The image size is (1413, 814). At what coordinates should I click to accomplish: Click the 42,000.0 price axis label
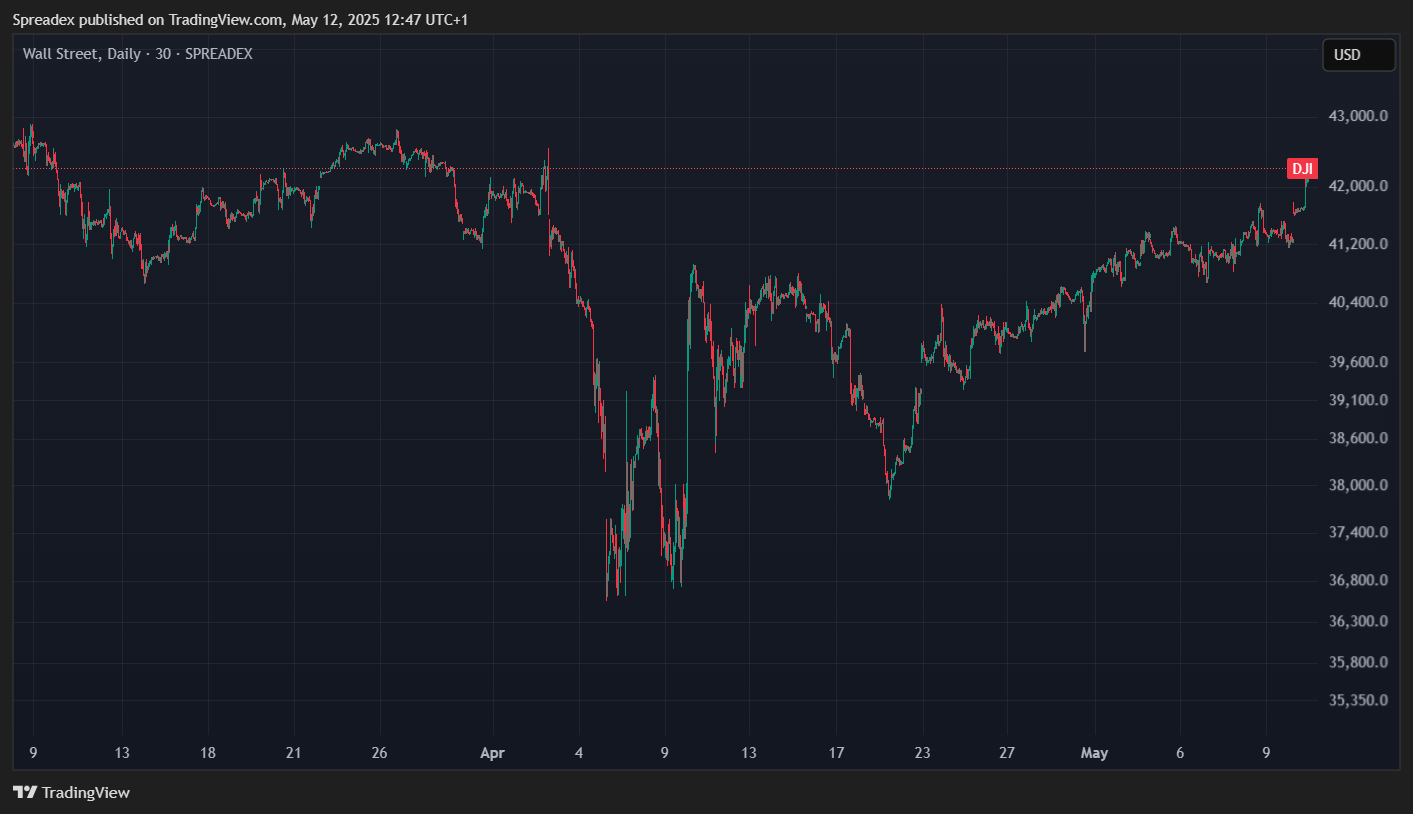pyautogui.click(x=1358, y=186)
